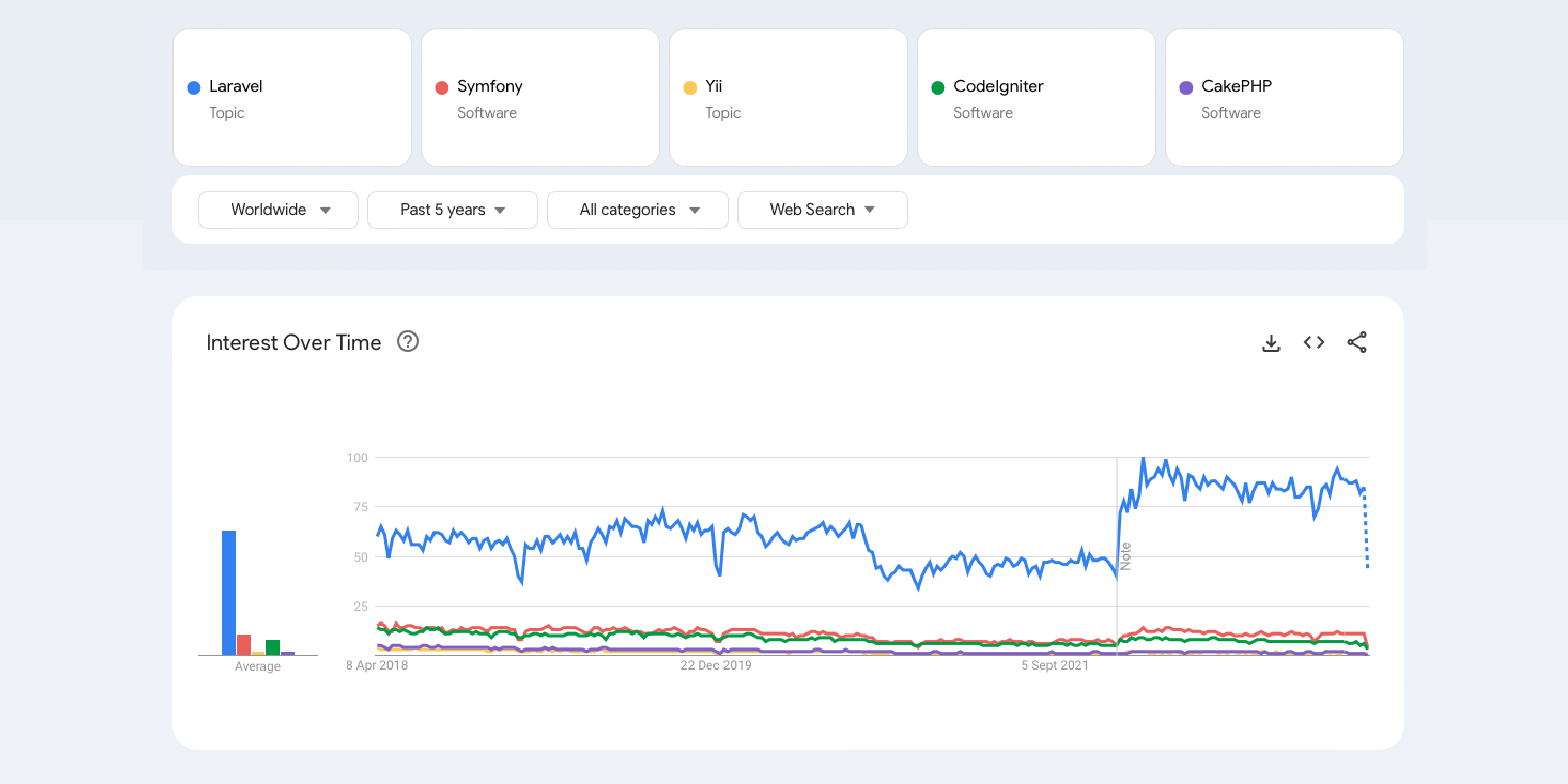
Task: Click the green CodeIgniter color dot
Action: point(937,88)
